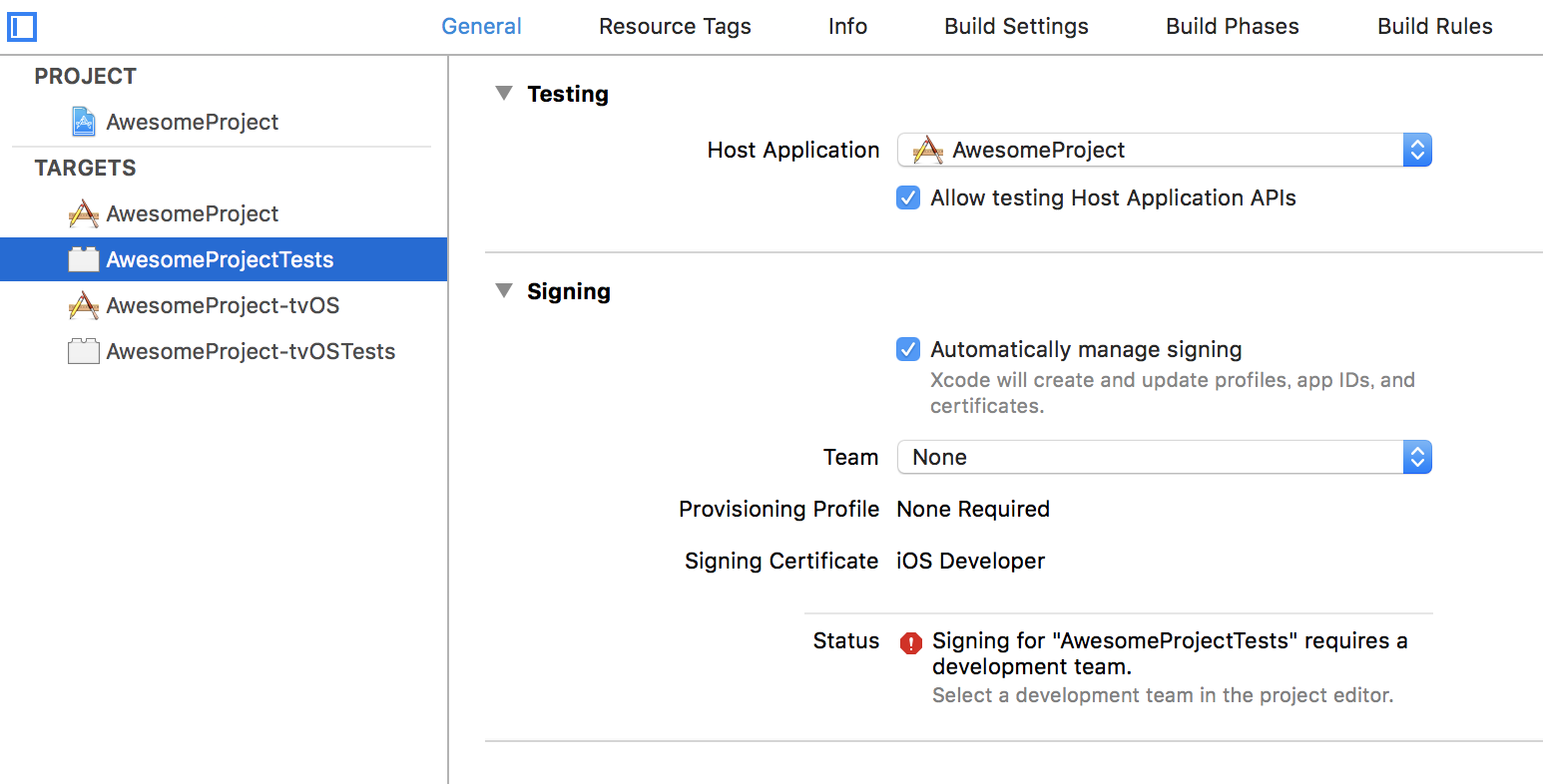This screenshot has width=1543, height=784.
Task: Open the Build Phases tab
Action: [1232, 26]
